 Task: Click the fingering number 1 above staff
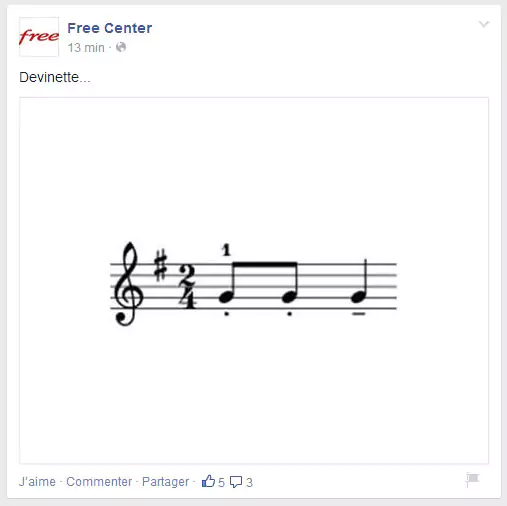(226, 250)
